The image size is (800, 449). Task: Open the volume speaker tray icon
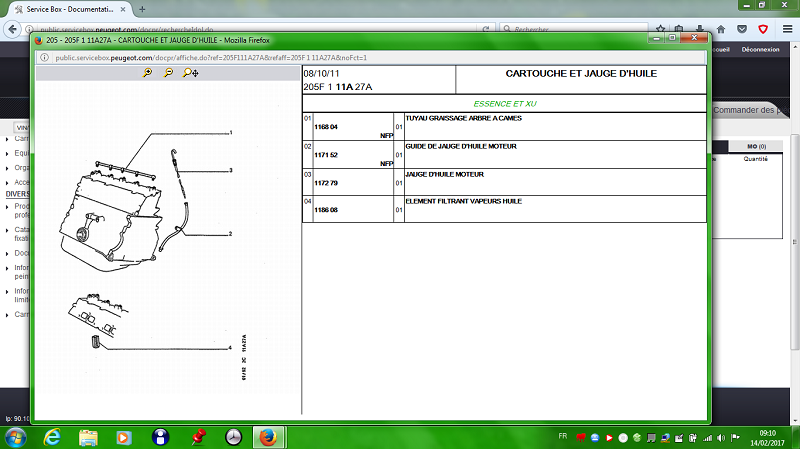(721, 438)
